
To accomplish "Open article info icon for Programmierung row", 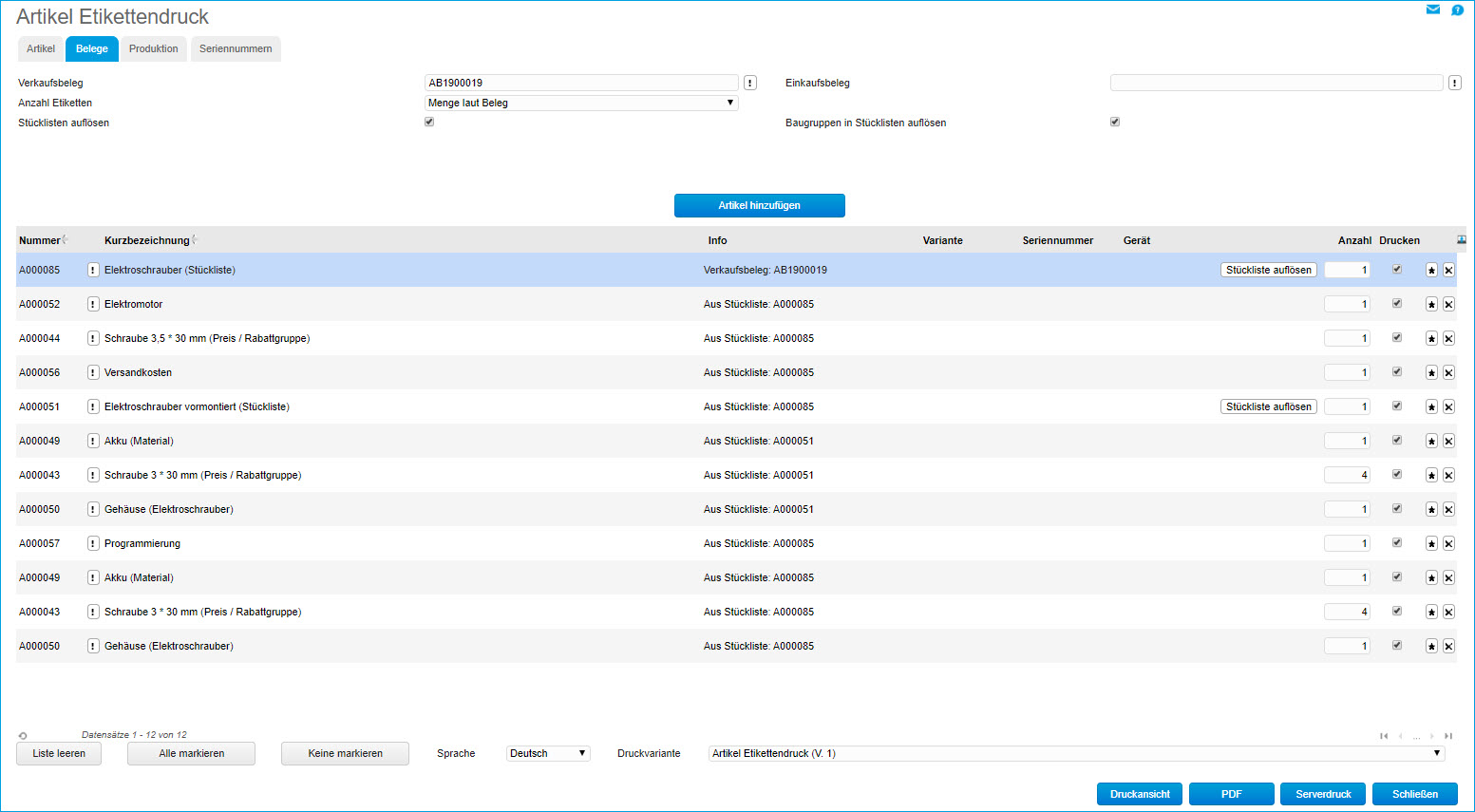I will point(93,543).
